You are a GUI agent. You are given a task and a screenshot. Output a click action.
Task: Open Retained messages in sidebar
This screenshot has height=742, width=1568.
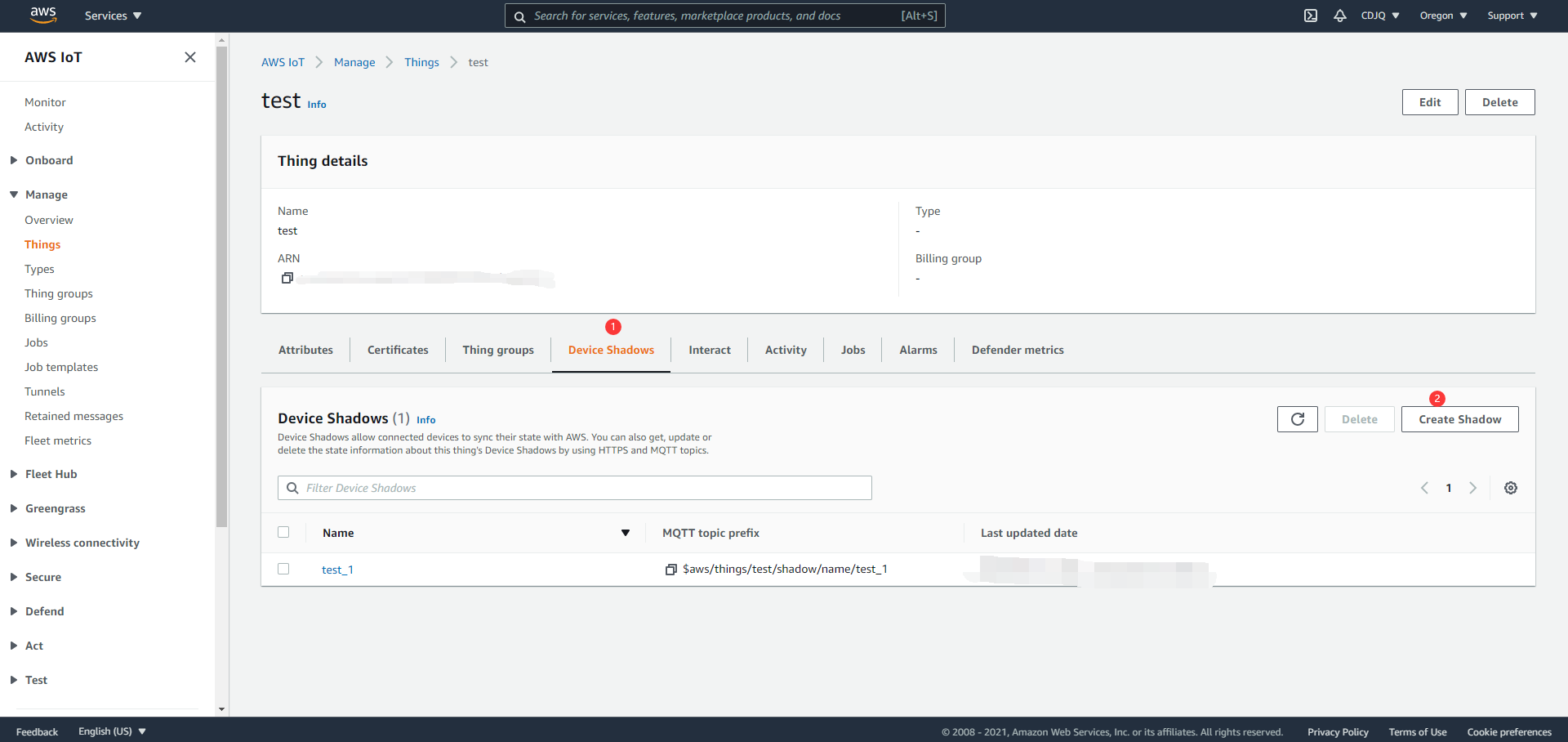(x=73, y=416)
